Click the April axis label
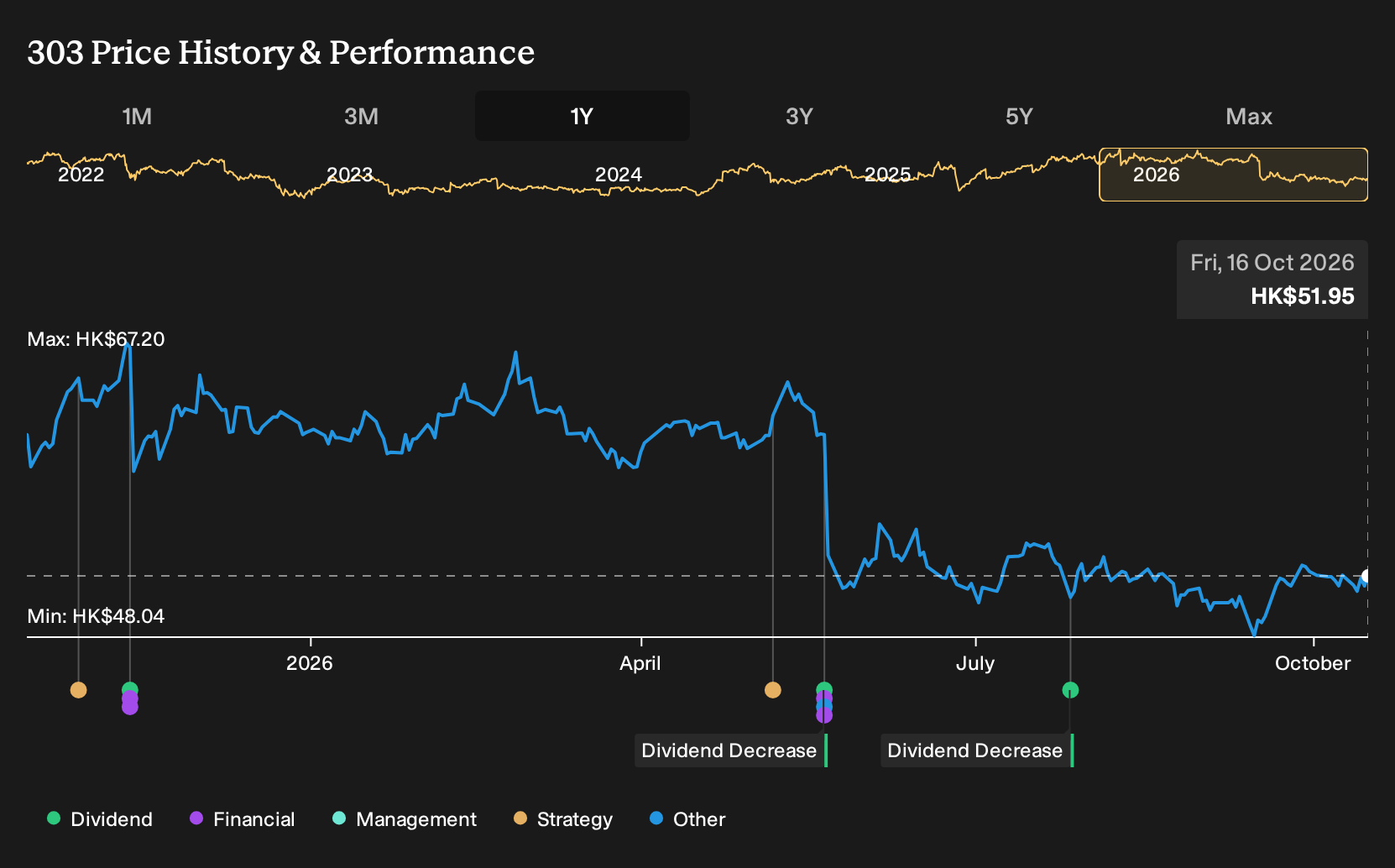 [640, 663]
